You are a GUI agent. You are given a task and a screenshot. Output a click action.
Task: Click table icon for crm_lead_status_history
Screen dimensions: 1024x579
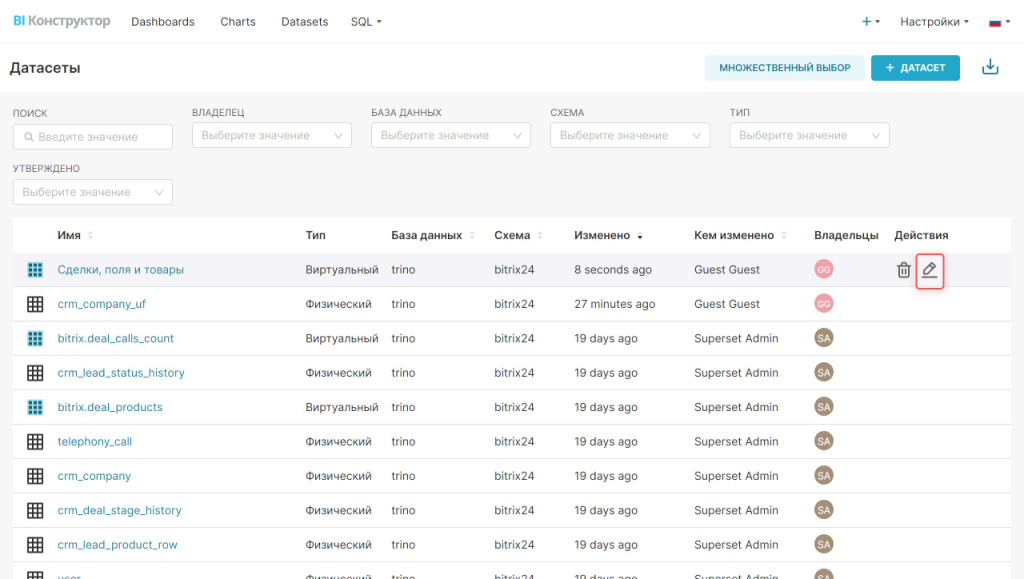35,373
